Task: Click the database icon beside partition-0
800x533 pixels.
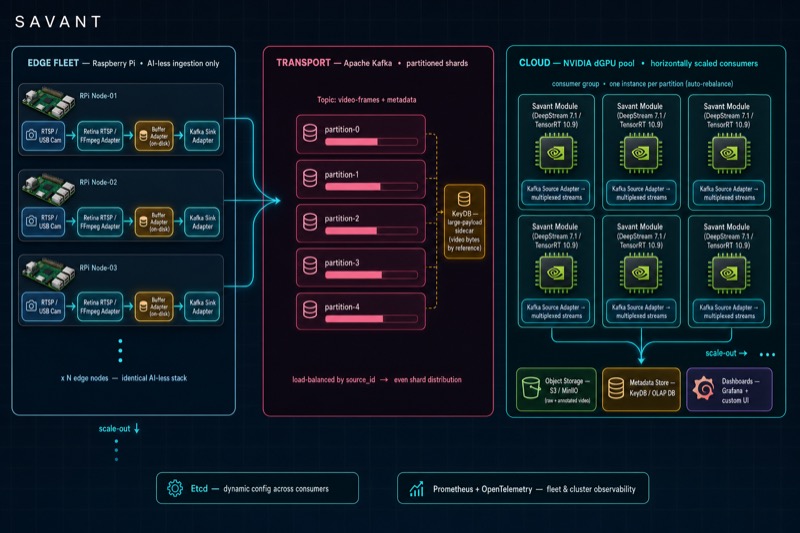Action: point(310,134)
